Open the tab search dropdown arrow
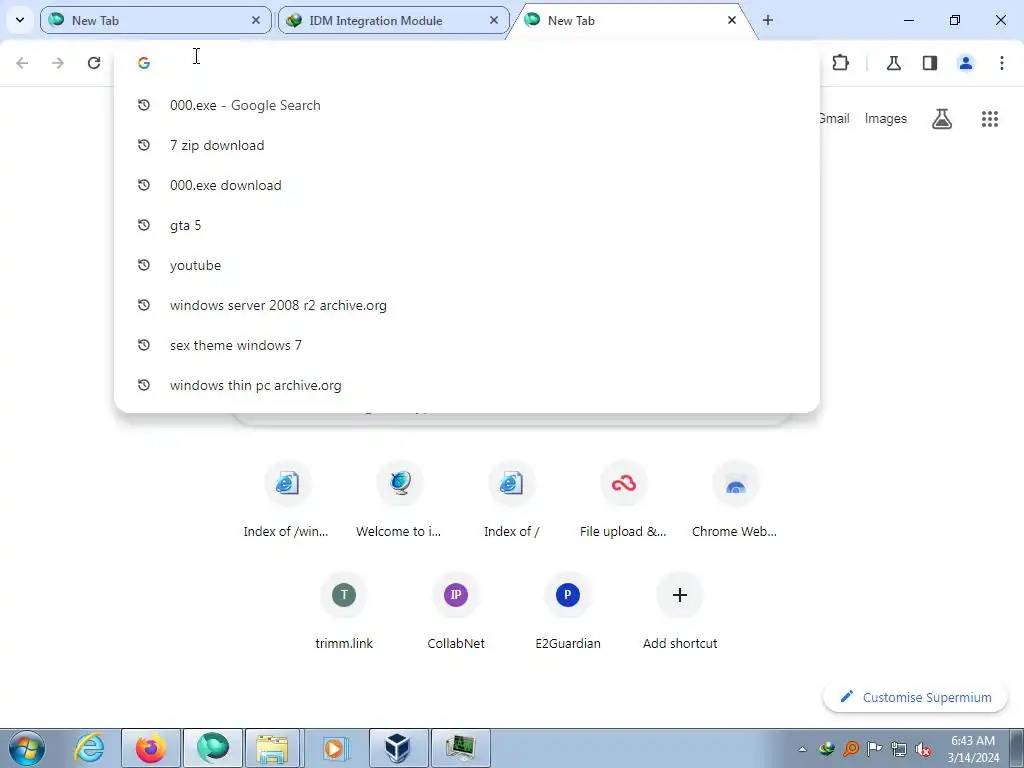The height and width of the screenshot is (768, 1024). coord(20,20)
